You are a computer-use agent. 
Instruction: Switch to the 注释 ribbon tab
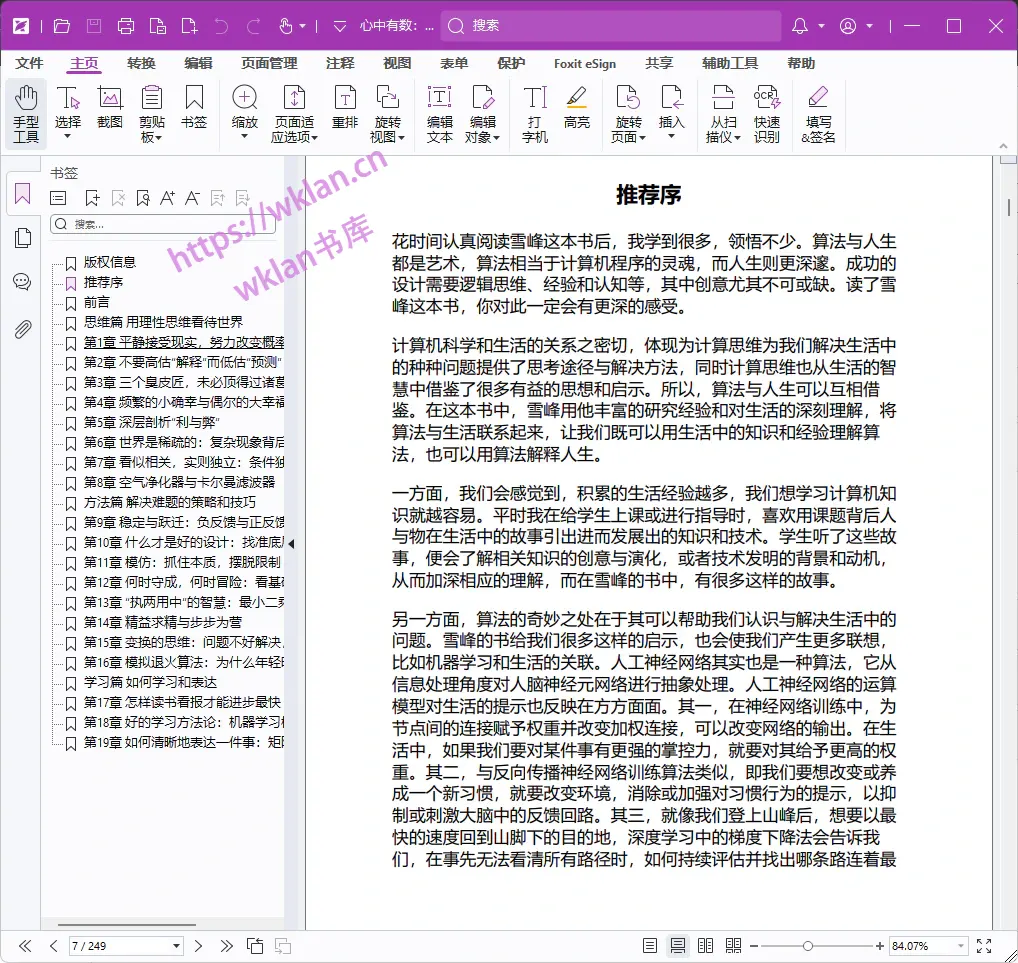(342, 63)
